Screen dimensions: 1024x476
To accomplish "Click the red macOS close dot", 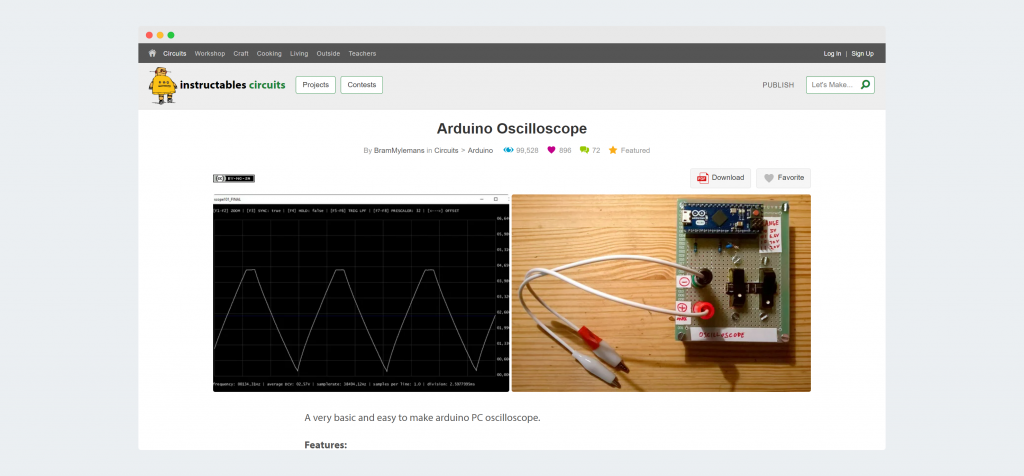I will click(x=149, y=35).
